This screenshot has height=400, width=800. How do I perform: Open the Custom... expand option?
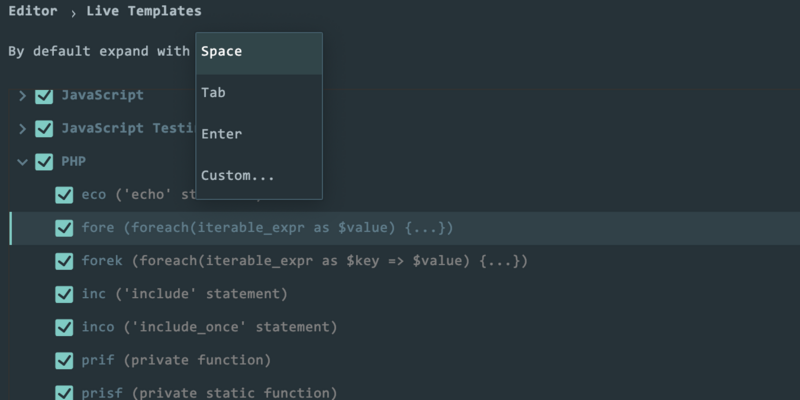click(259, 176)
